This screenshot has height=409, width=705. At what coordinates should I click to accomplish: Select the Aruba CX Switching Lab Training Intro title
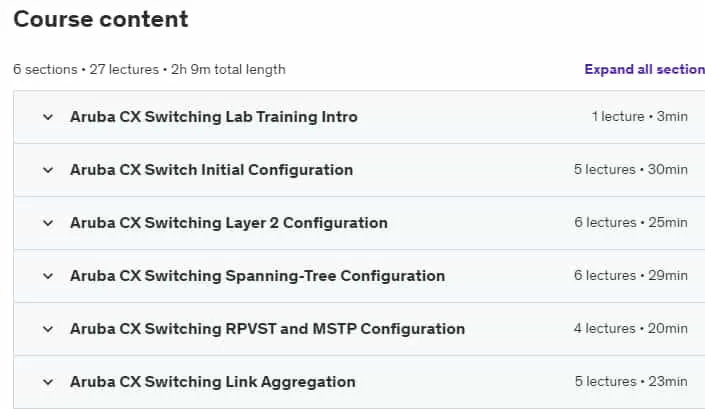214,117
